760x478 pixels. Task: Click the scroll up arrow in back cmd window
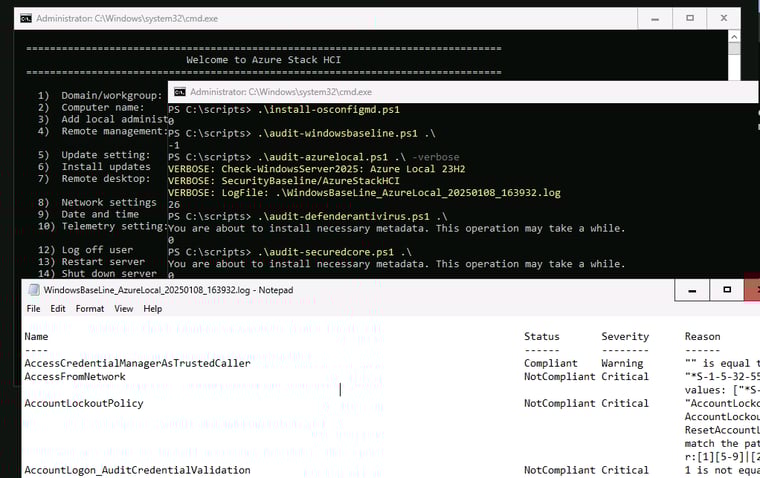coord(734,37)
